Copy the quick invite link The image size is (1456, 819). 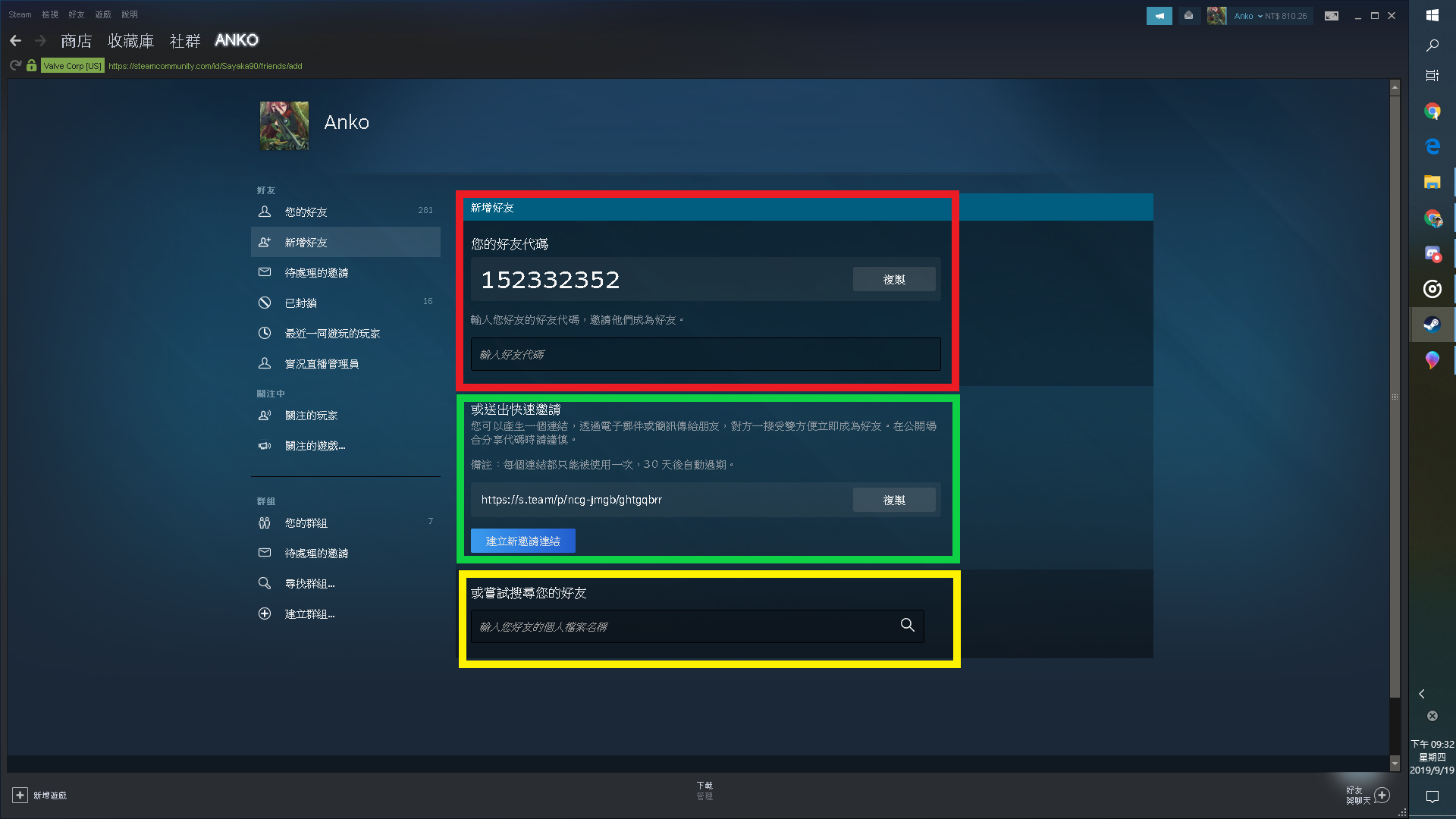(894, 500)
